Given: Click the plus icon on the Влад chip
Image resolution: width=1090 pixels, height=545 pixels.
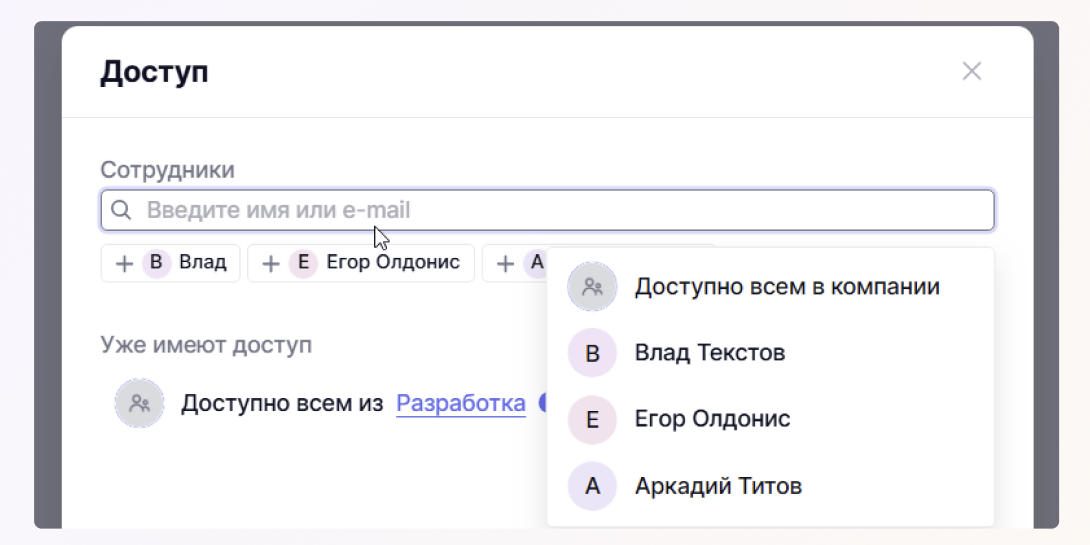Looking at the screenshot, I should [x=124, y=264].
